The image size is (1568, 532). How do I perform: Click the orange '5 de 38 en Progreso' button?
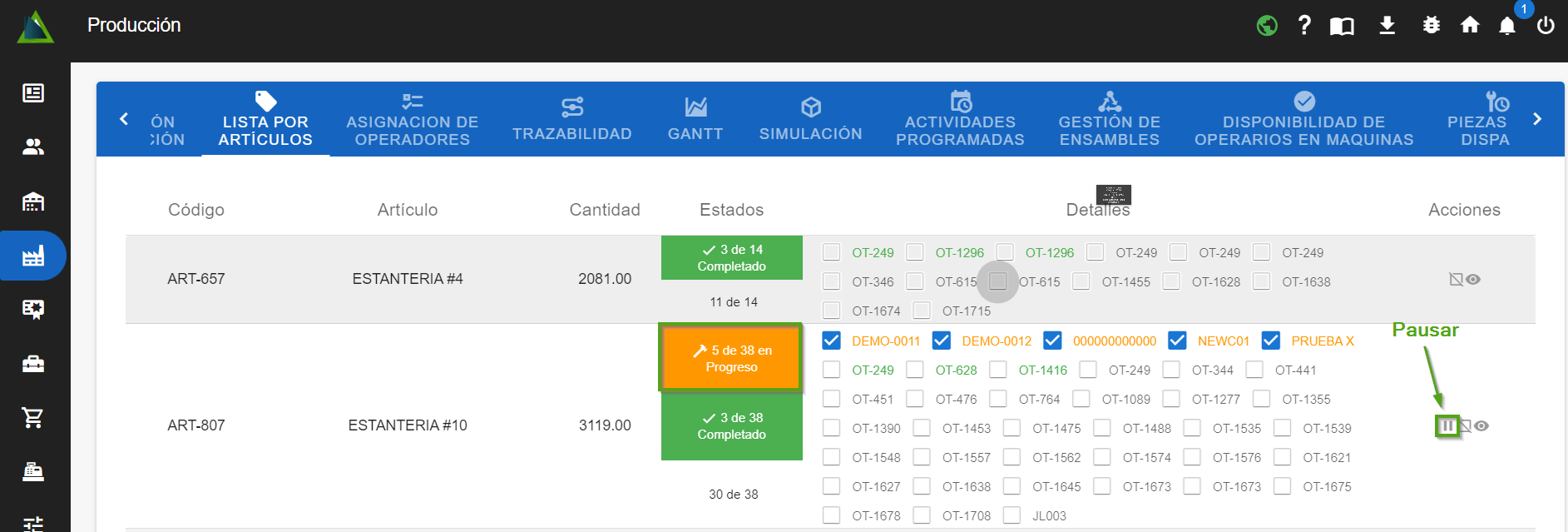point(731,358)
